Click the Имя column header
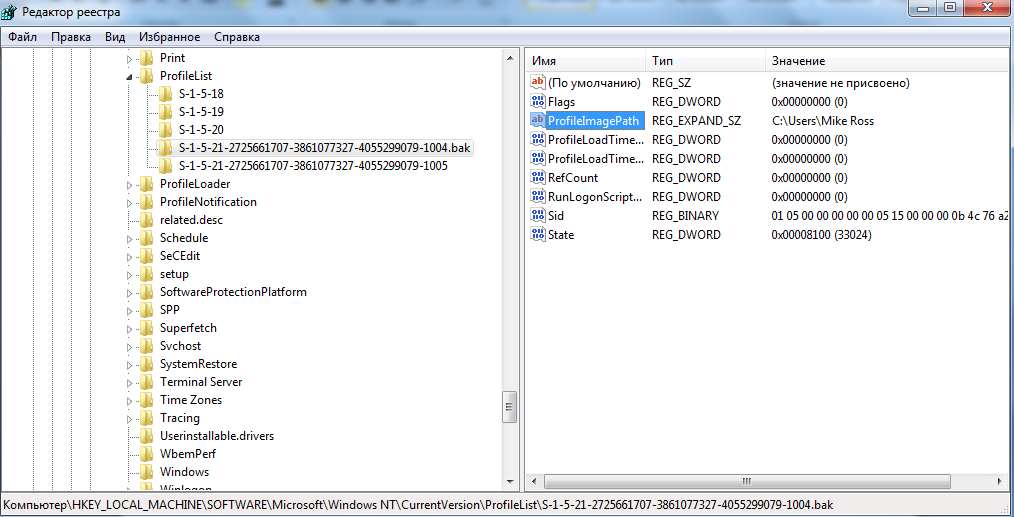The image size is (1014, 517). coord(544,61)
